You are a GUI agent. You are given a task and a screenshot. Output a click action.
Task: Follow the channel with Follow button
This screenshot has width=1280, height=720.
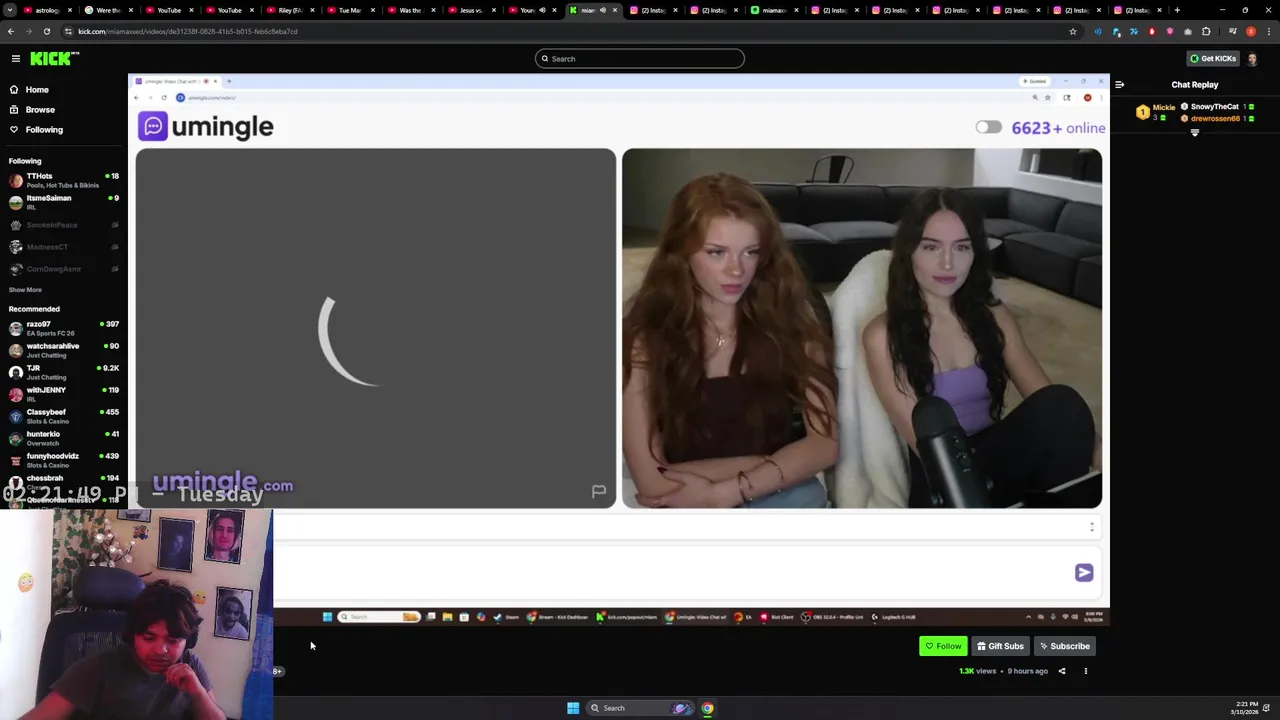tap(943, 646)
